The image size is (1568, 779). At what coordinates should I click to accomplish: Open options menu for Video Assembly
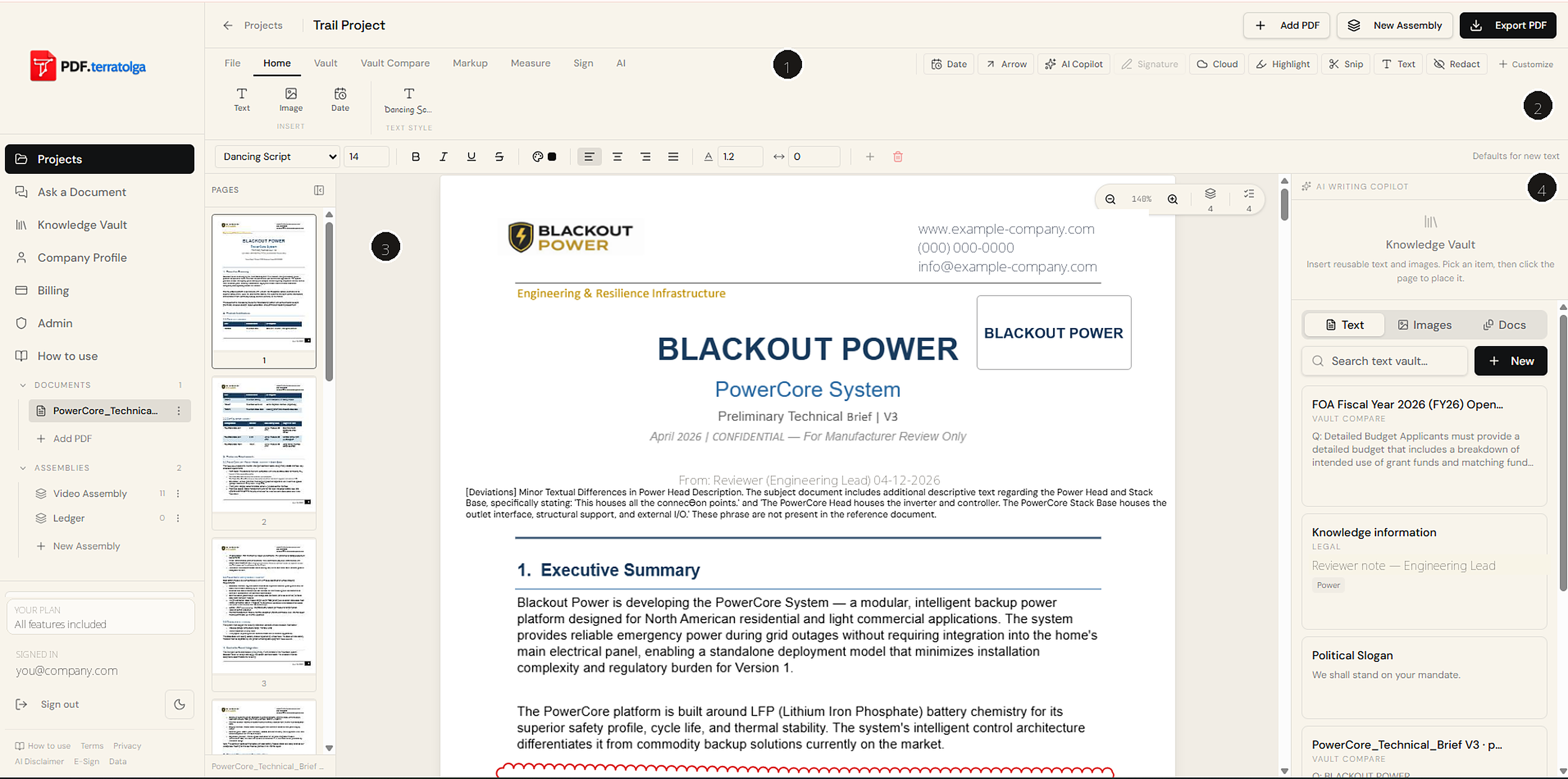point(178,494)
